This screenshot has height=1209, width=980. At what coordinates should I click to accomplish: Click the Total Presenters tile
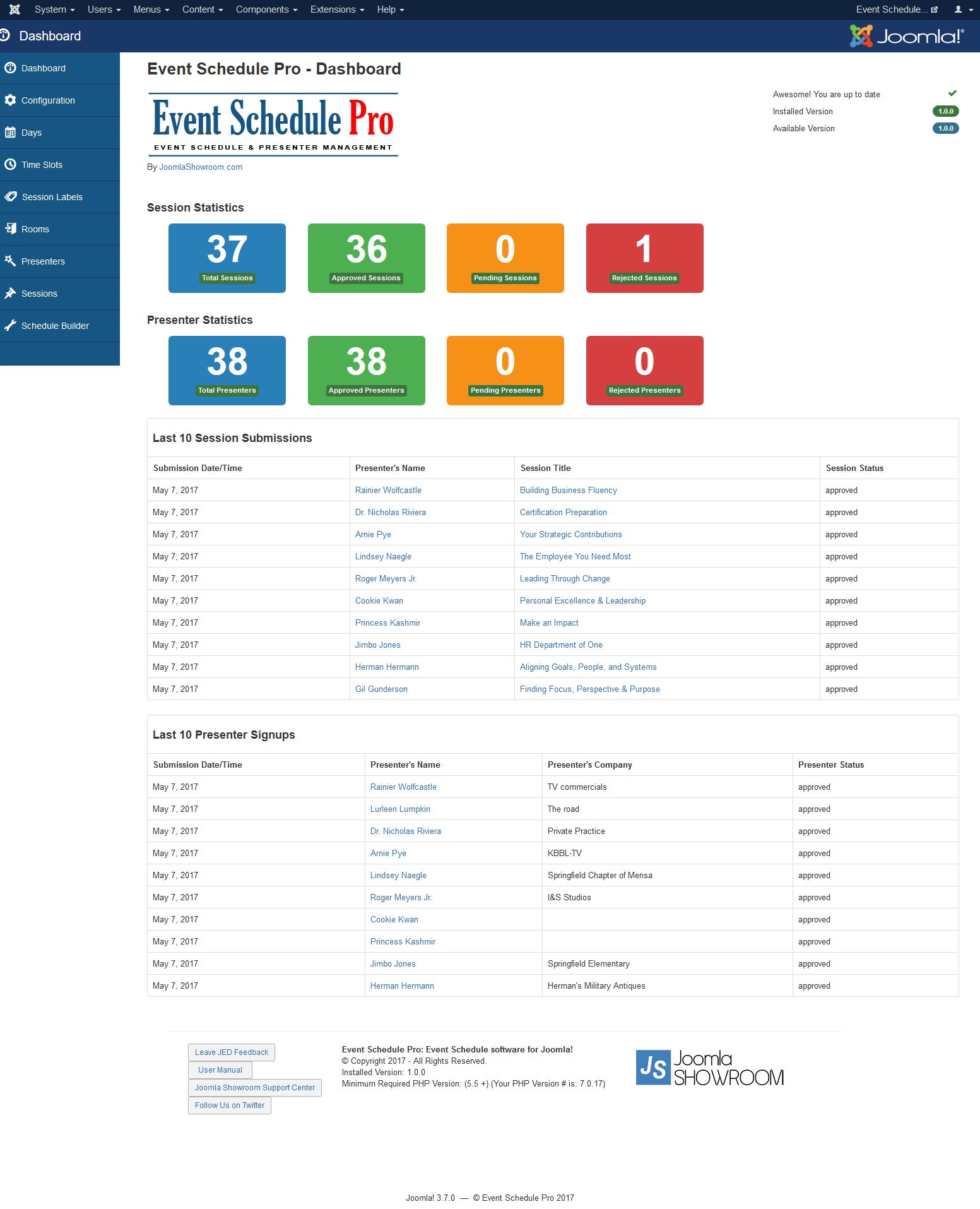point(227,371)
